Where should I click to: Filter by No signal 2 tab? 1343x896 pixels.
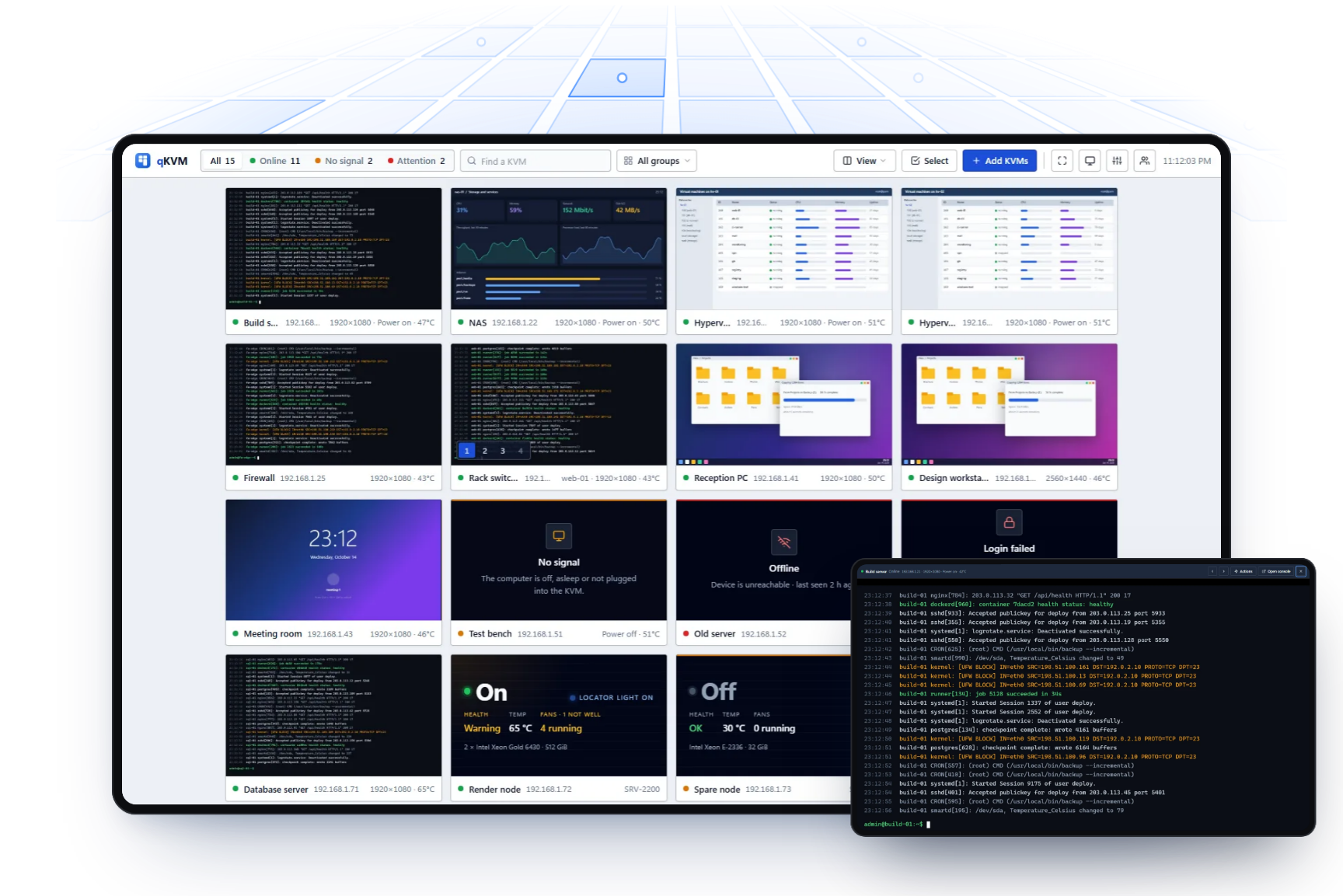tap(344, 161)
